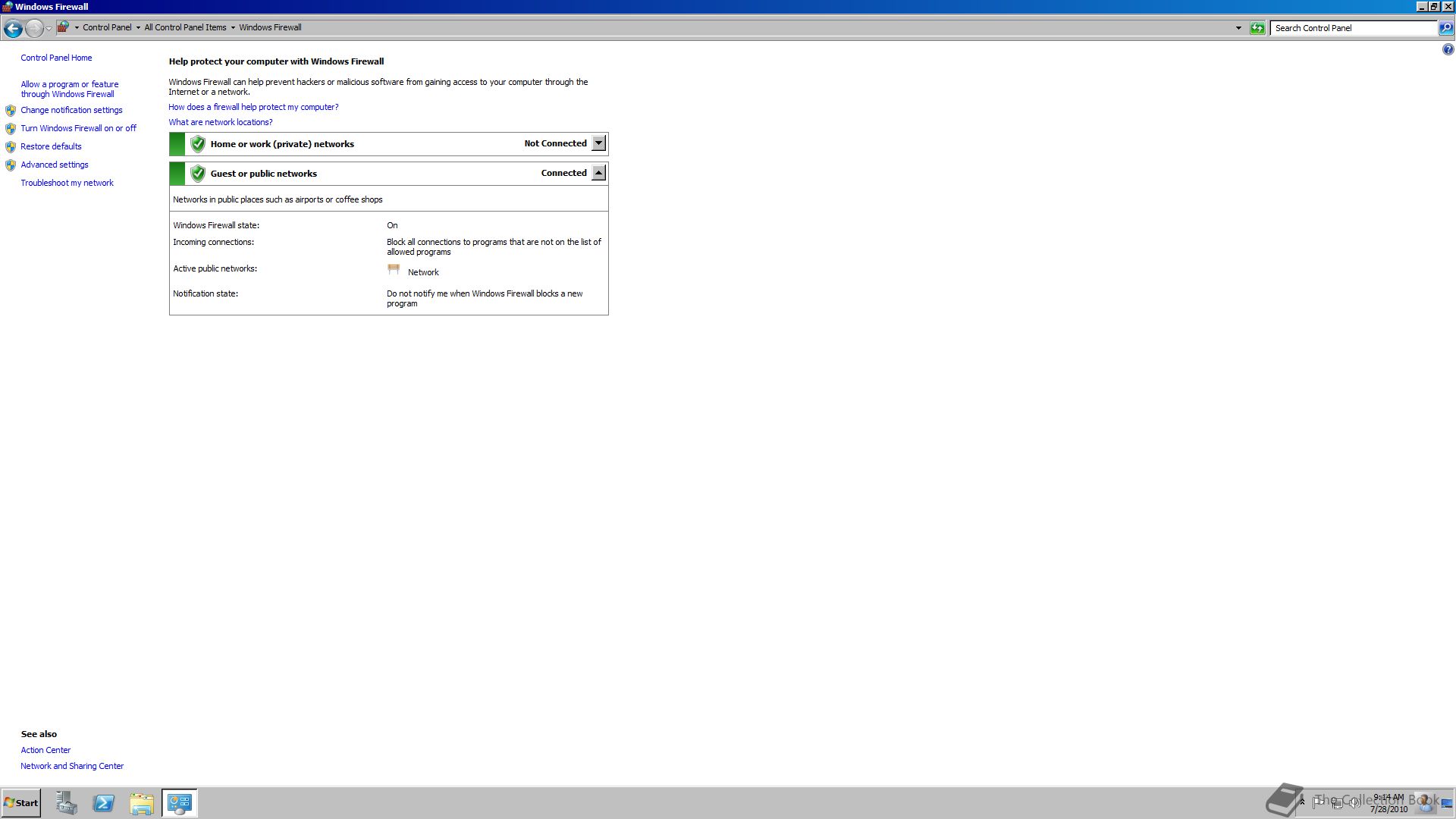Click the bench icon beside Network

tap(394, 269)
